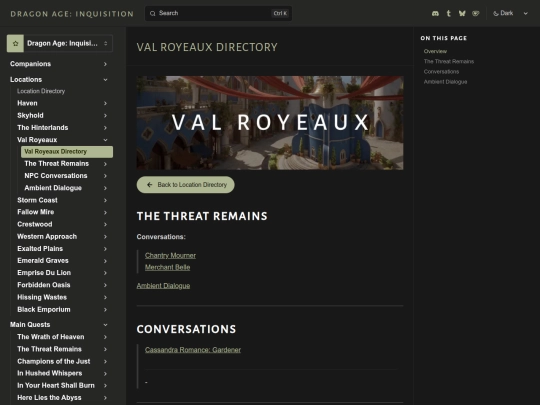Go to Dragon Age: Inquisition site title
This screenshot has width=540, height=405.
point(72,14)
